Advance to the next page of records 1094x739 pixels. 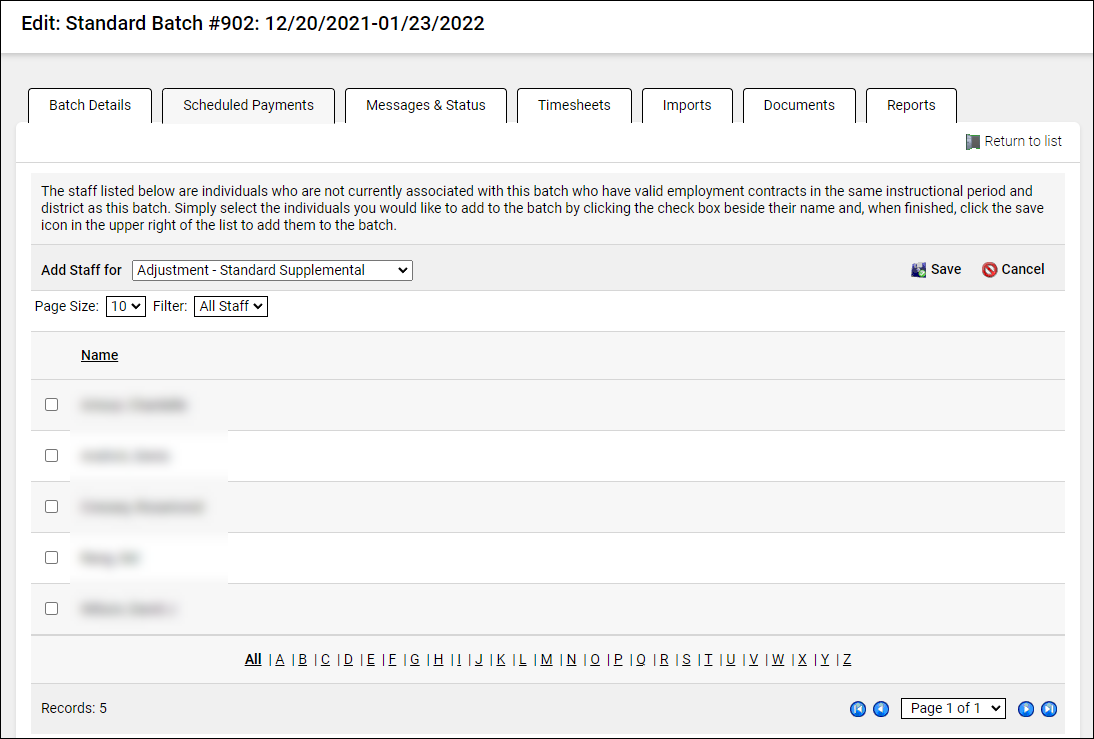point(1026,708)
